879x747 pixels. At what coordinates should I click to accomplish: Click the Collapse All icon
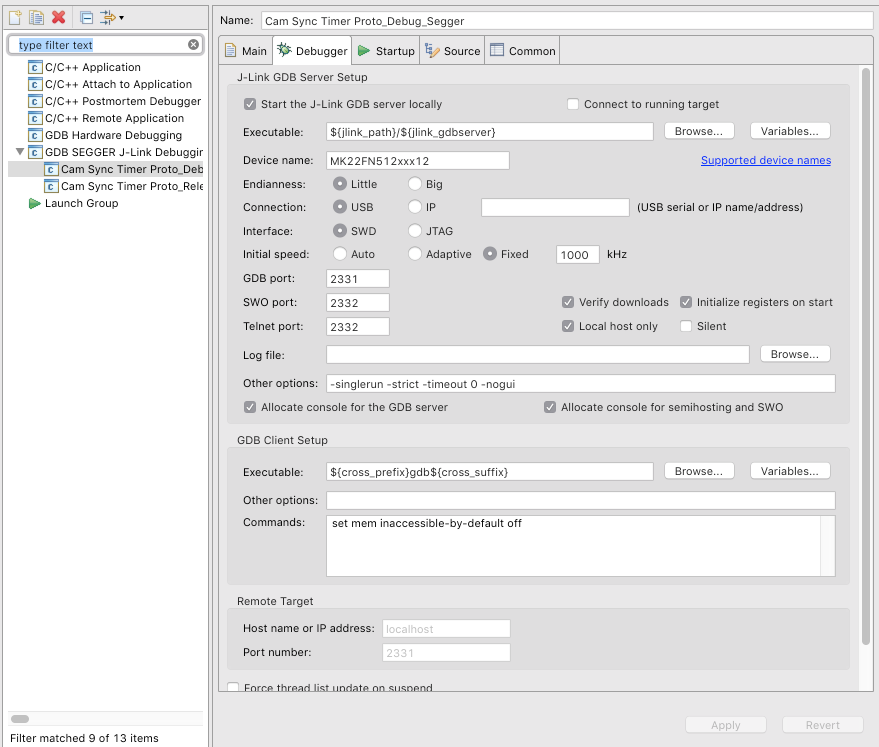point(86,18)
